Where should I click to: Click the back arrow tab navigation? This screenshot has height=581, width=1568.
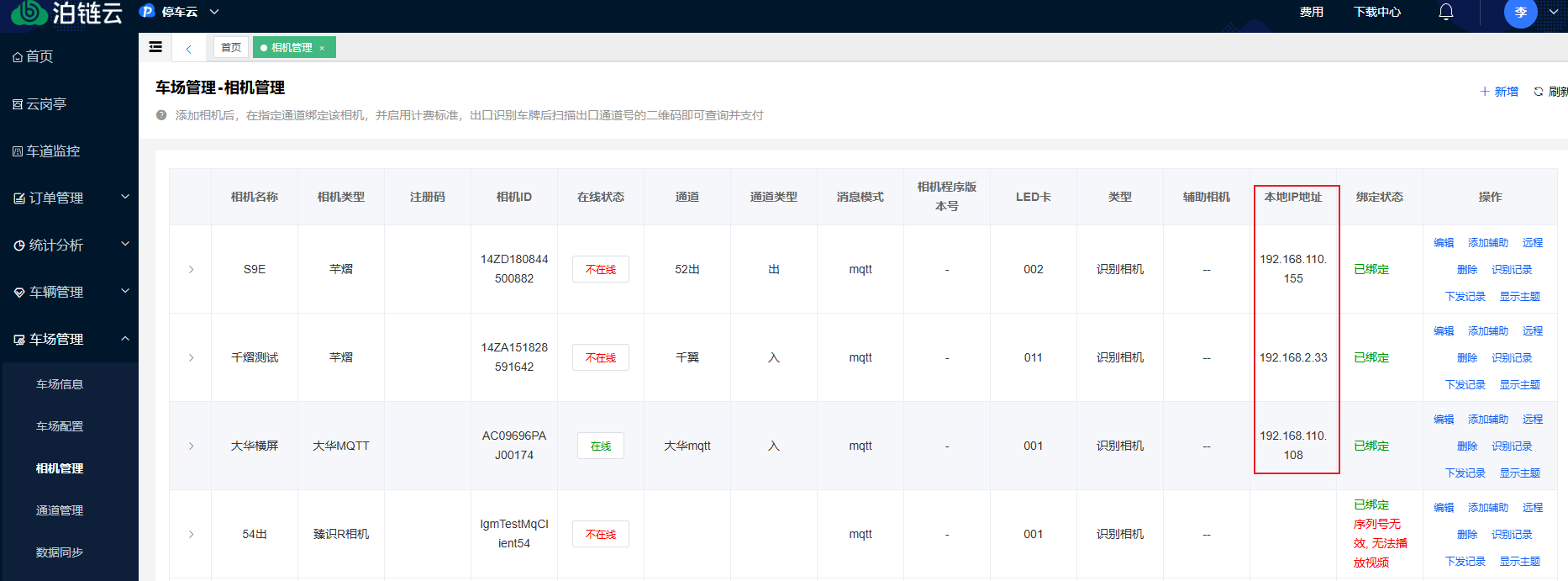[x=189, y=49]
